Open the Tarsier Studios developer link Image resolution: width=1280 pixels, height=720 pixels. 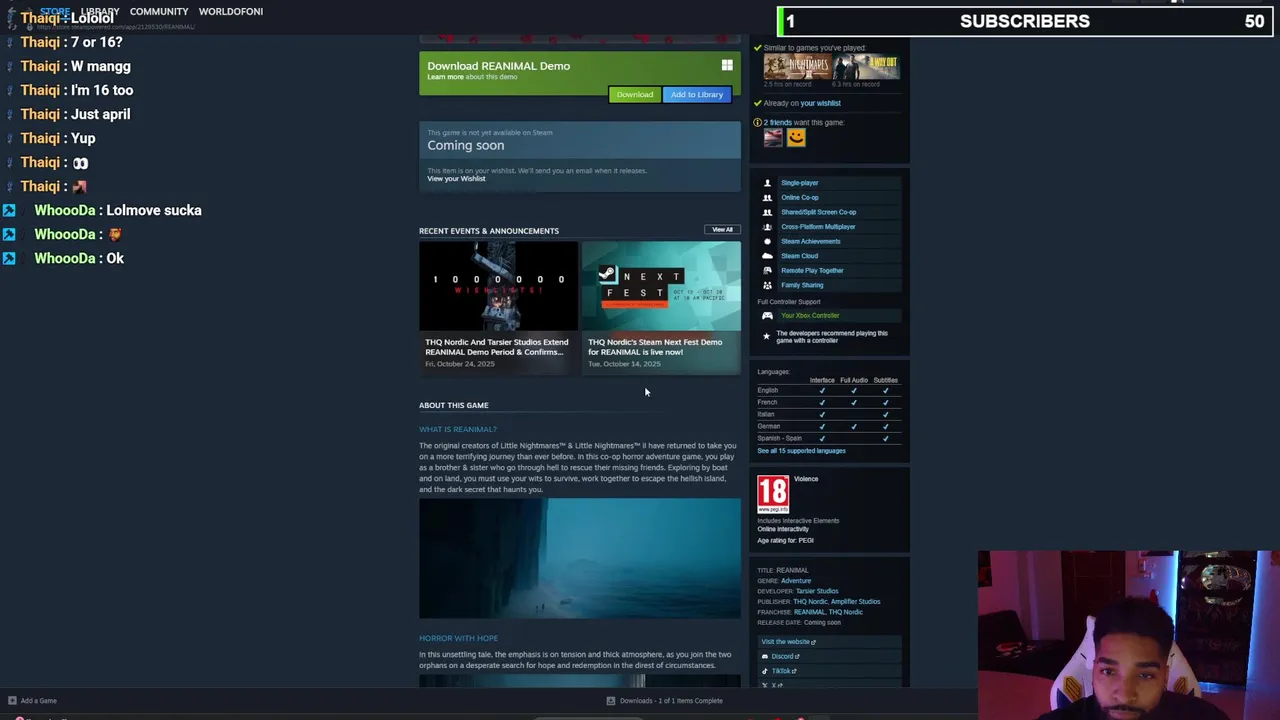point(817,591)
